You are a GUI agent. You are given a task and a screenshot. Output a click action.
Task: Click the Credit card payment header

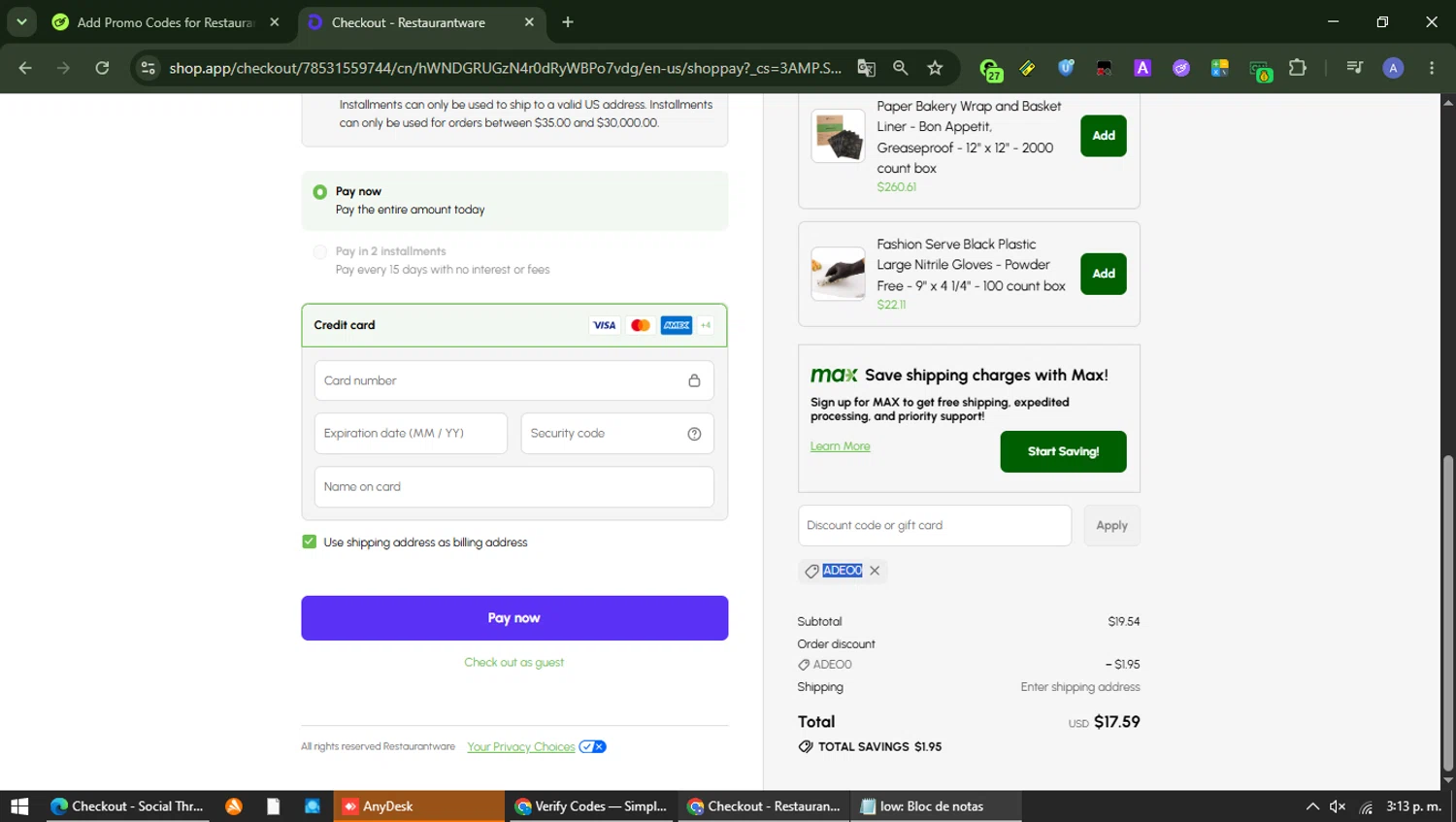point(513,325)
